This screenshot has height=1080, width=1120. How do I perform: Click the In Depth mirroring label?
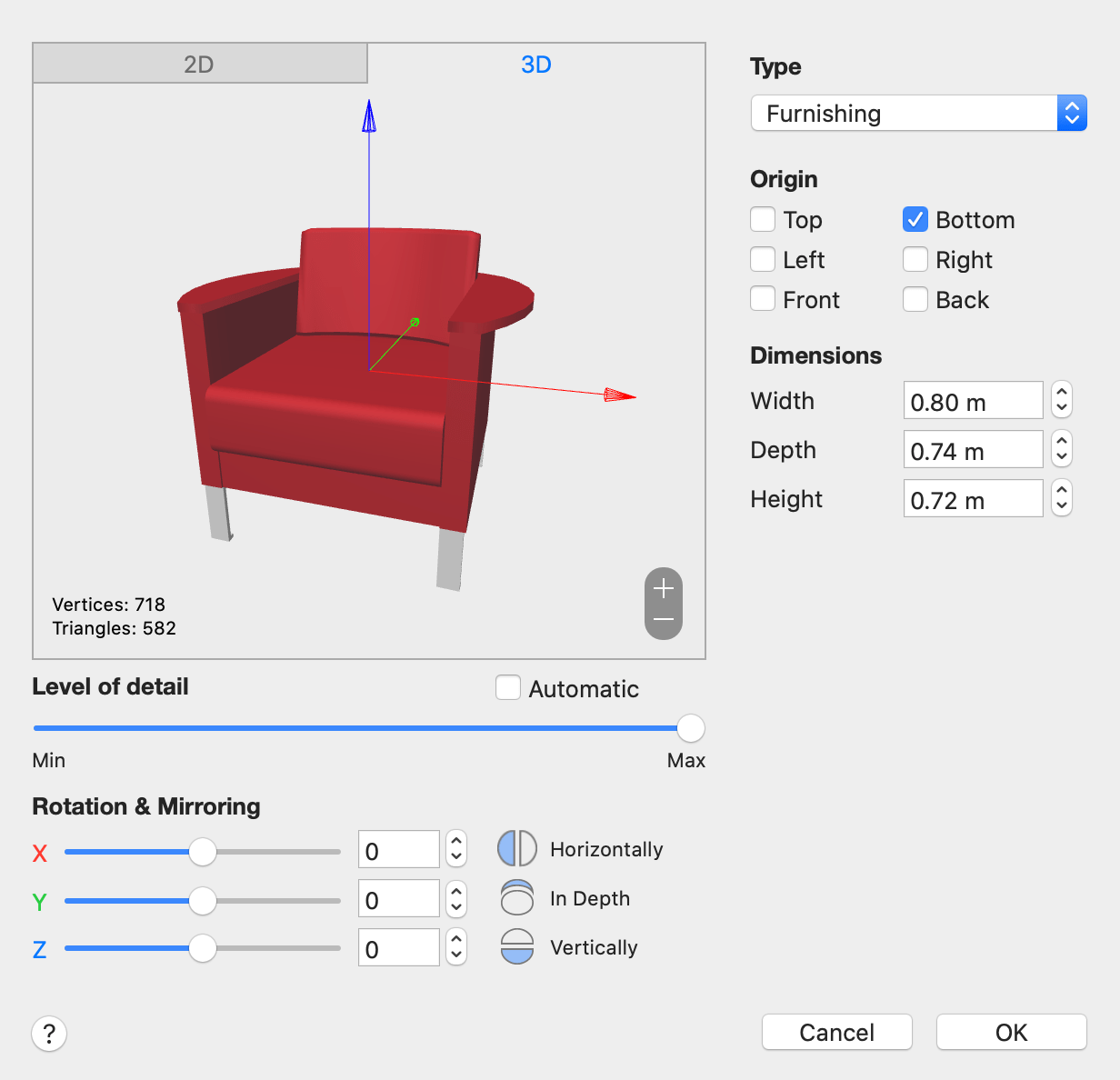pyautogui.click(x=590, y=898)
